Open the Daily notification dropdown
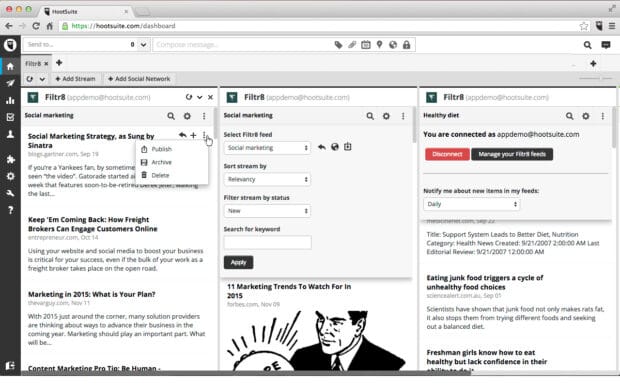 [x=472, y=204]
